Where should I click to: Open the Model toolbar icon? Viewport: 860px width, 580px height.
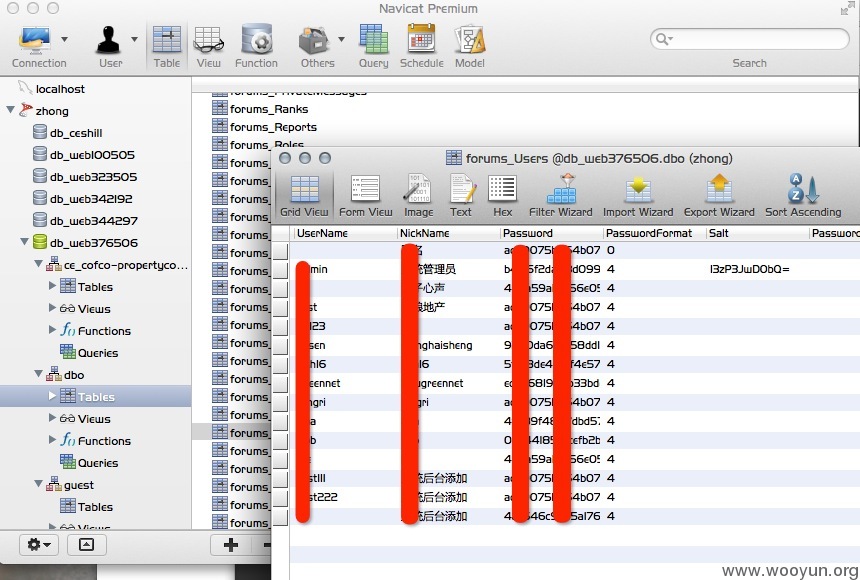[x=470, y=40]
